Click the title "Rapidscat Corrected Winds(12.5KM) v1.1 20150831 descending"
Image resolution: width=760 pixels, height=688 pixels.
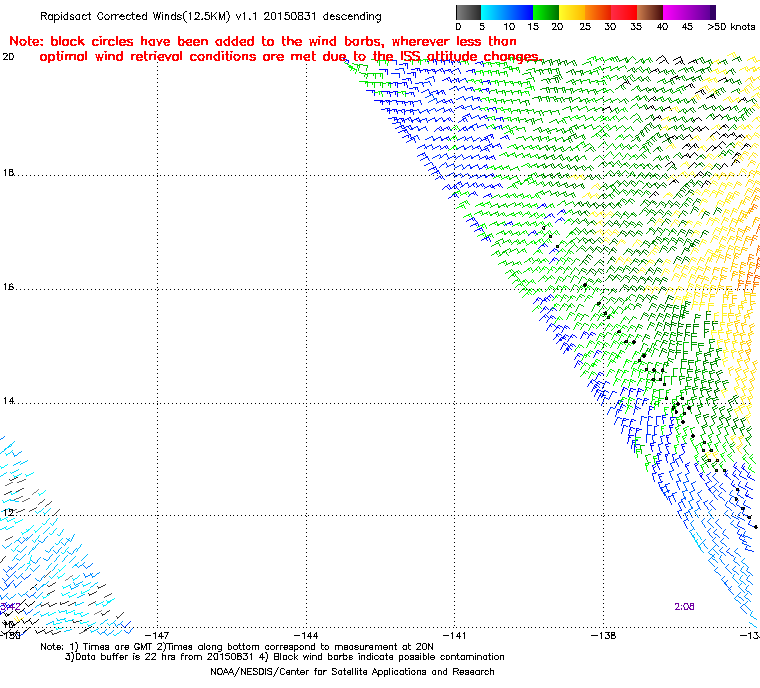[211, 16]
